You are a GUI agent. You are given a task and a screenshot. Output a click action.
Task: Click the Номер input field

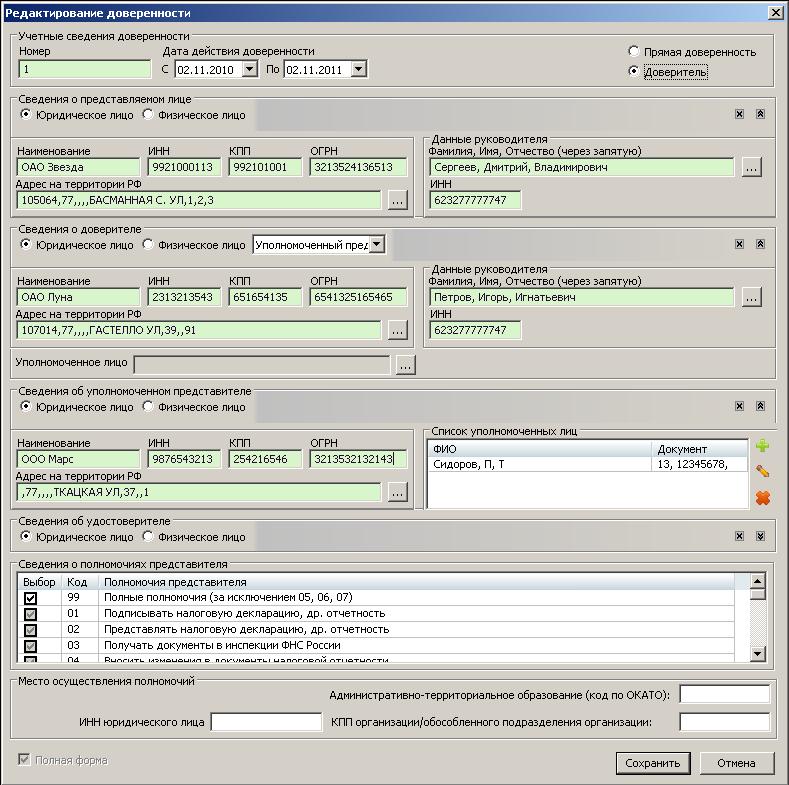pos(85,69)
